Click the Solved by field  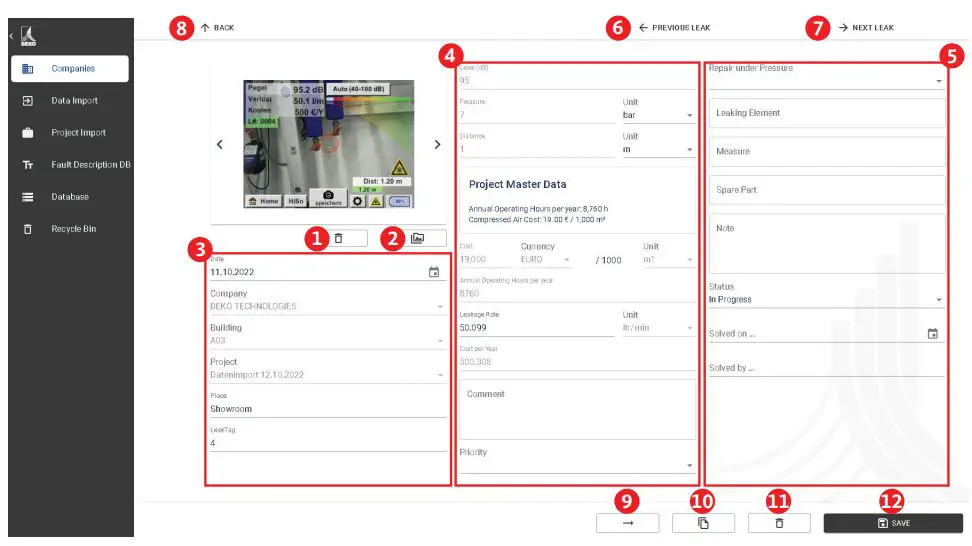[826, 368]
